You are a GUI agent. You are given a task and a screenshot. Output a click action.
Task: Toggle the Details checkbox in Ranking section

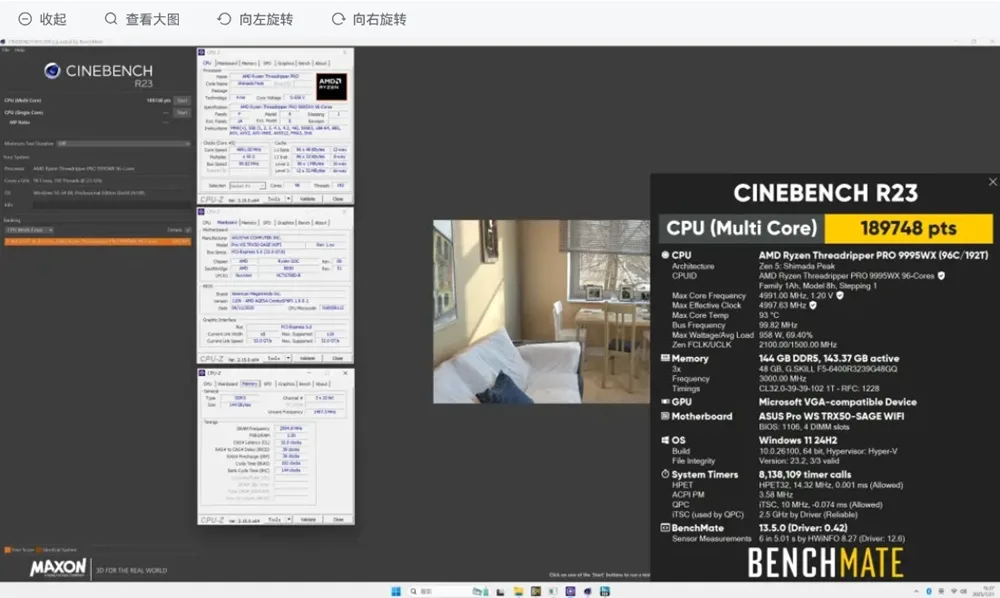point(187,230)
